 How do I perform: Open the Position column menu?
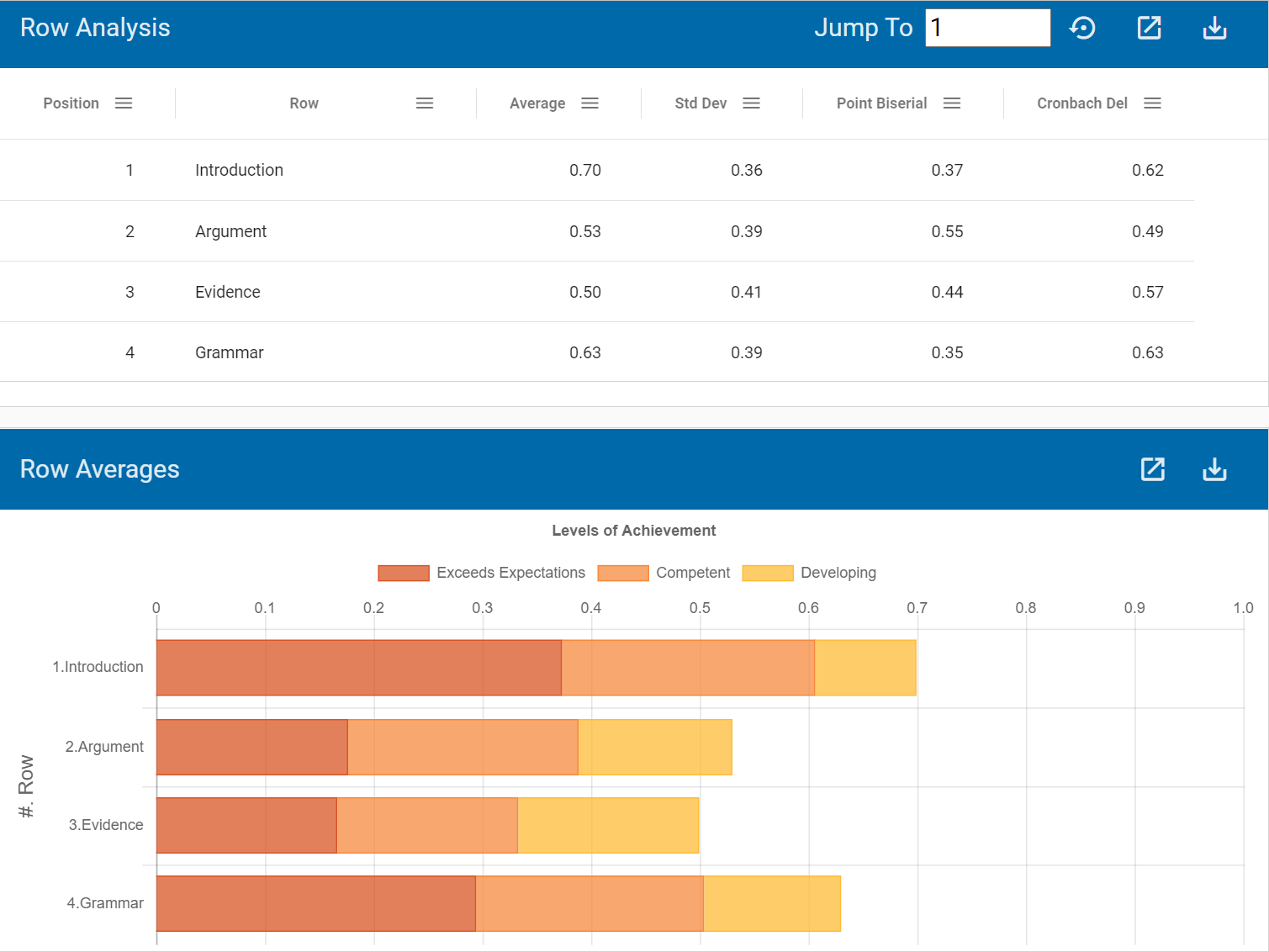[124, 103]
